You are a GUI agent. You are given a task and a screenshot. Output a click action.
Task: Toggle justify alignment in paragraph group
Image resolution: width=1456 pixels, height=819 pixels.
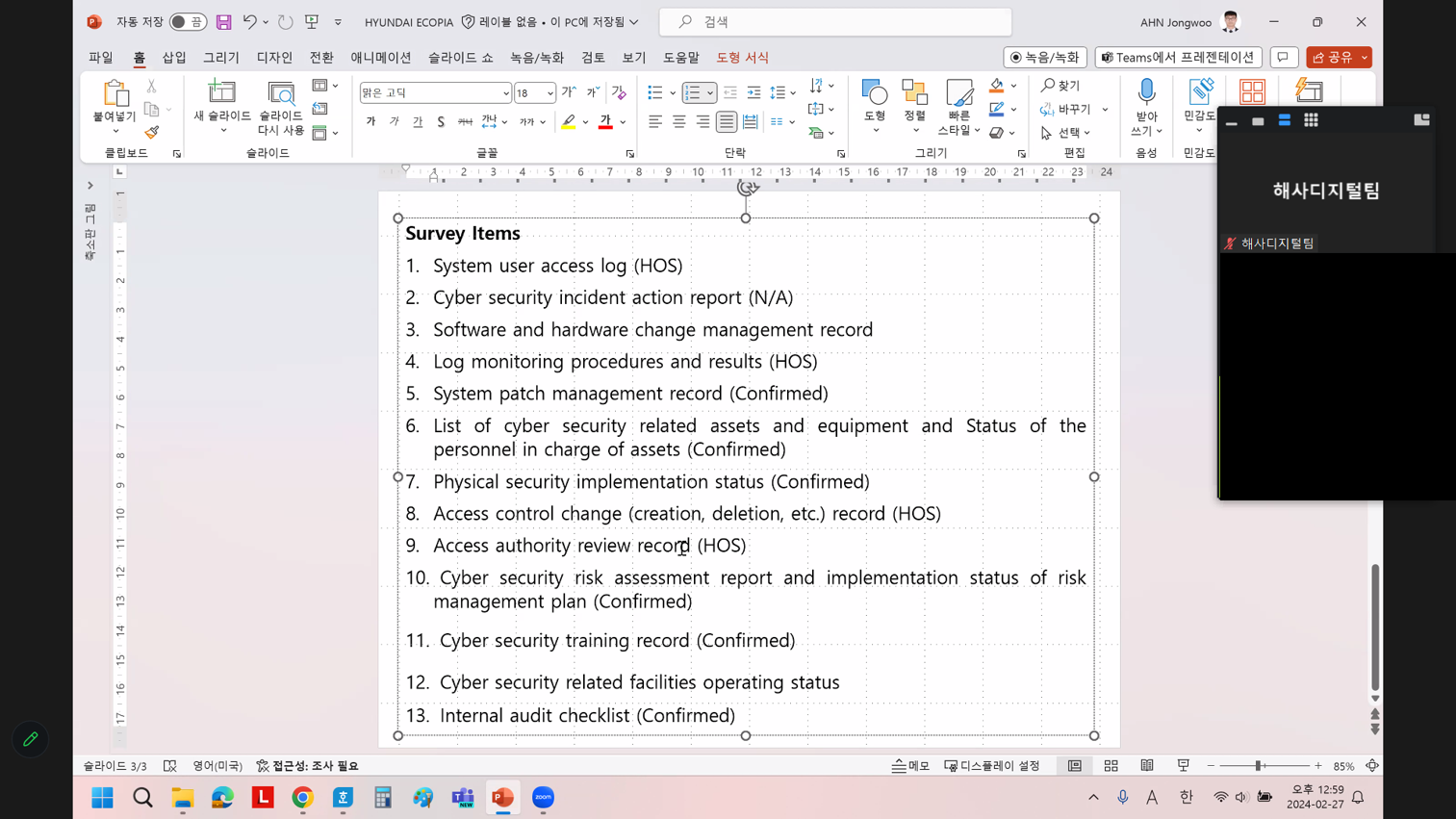727,122
